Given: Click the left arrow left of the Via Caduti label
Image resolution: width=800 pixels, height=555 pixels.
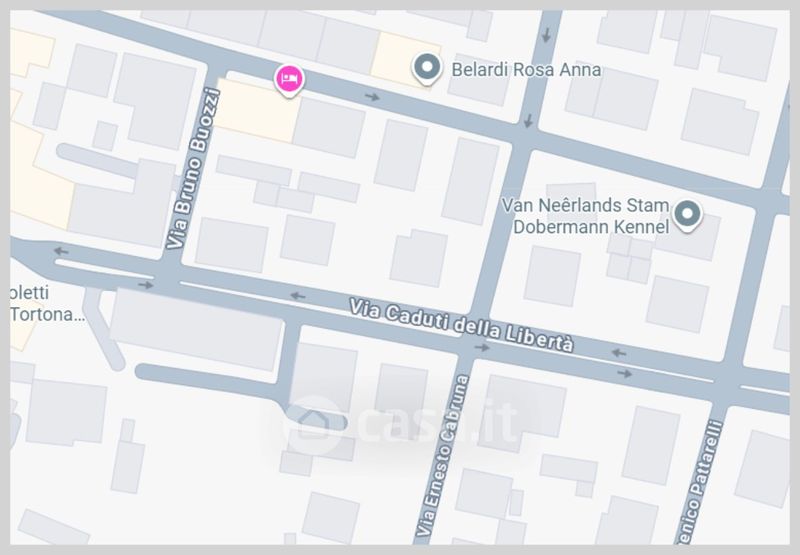Looking at the screenshot, I should coord(298,296).
